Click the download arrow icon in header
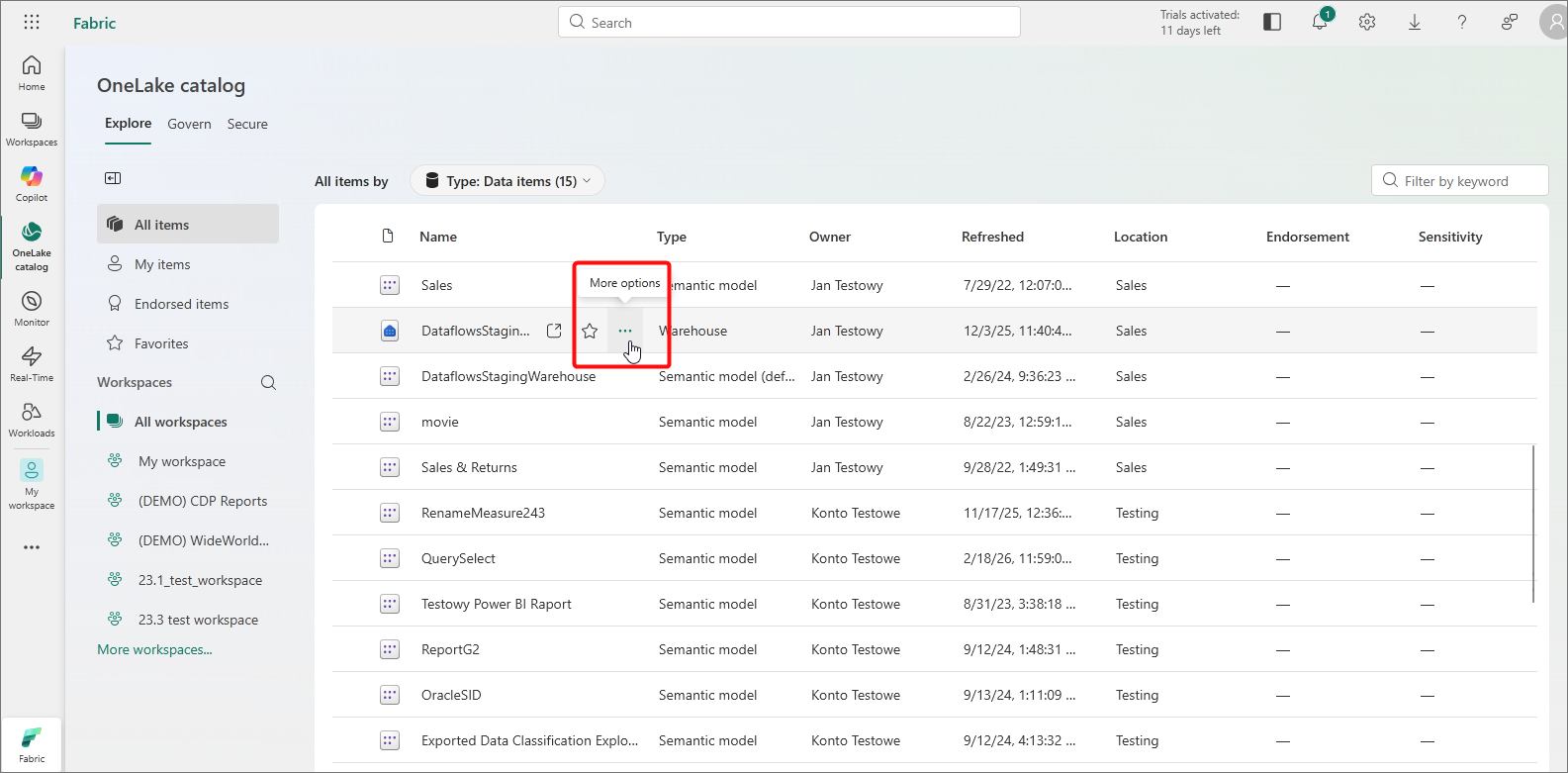Screen dimensions: 1568x773 [1415, 22]
